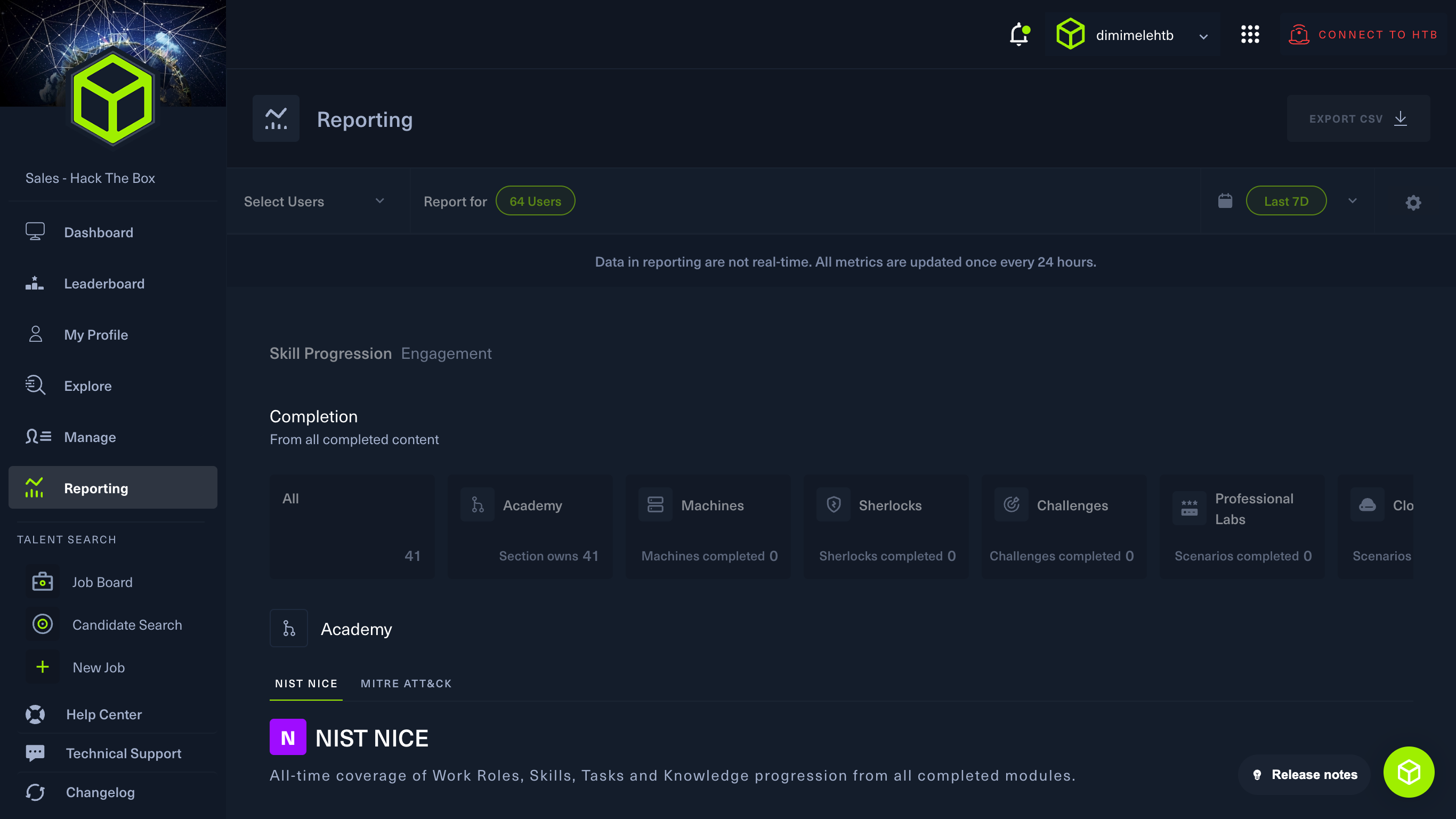Click the Connect to HTB headset icon
This screenshot has width=1456, height=819.
1298,35
